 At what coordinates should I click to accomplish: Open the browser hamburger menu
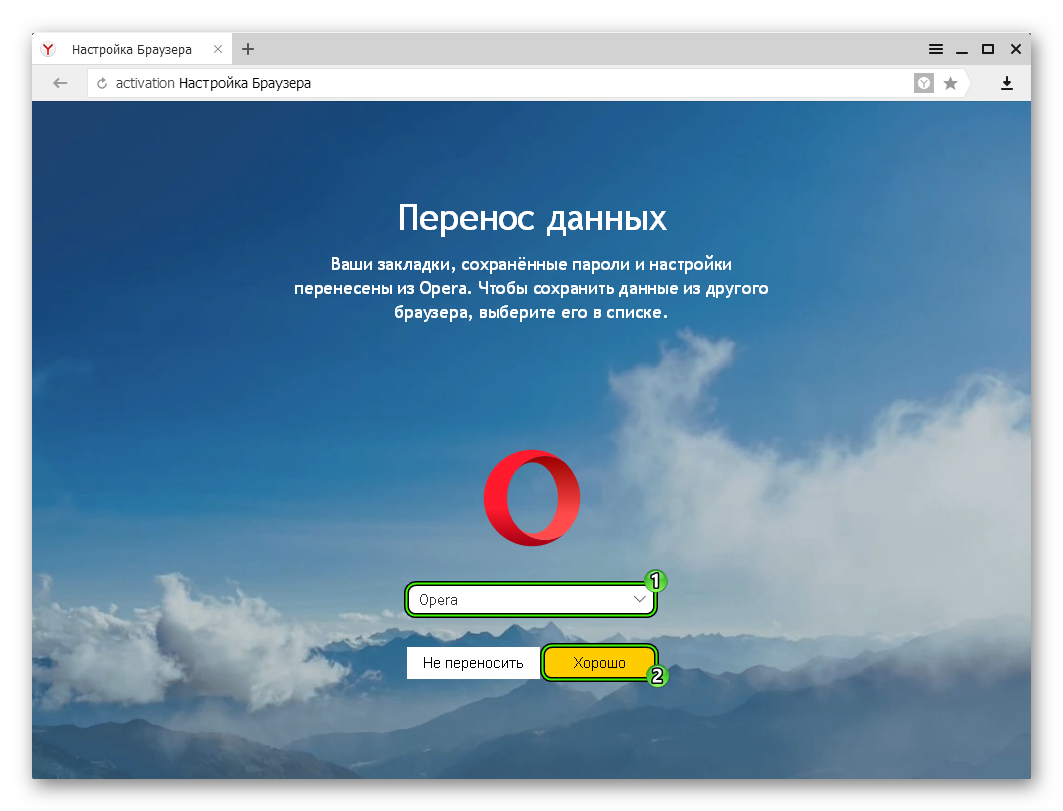pyautogui.click(x=936, y=49)
